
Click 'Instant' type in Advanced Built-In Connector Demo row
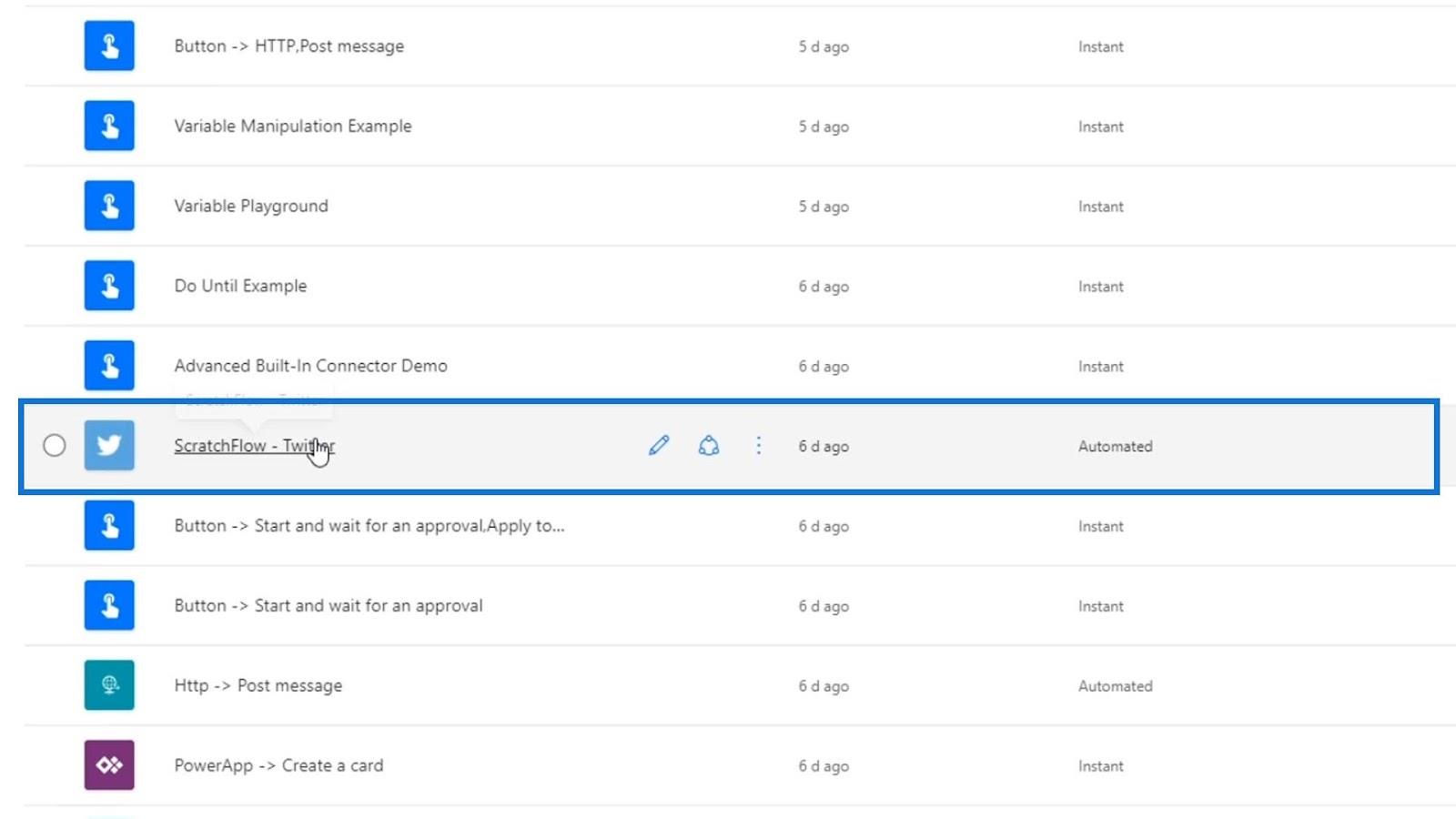point(1101,367)
